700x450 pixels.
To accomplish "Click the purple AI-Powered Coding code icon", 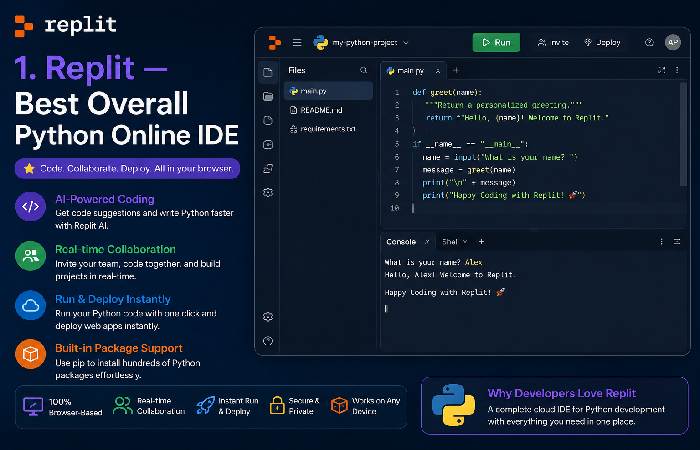I will click(x=30, y=206).
